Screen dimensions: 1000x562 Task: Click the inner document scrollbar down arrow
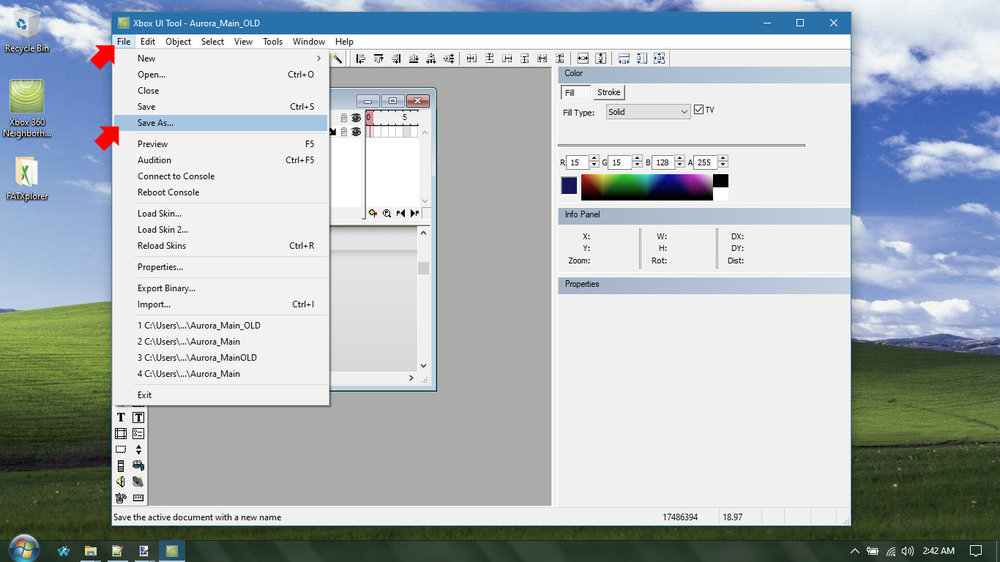point(423,366)
